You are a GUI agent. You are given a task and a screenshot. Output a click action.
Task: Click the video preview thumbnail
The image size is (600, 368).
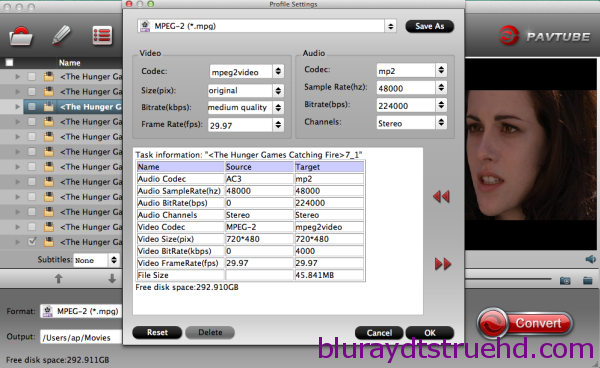(x=531, y=154)
